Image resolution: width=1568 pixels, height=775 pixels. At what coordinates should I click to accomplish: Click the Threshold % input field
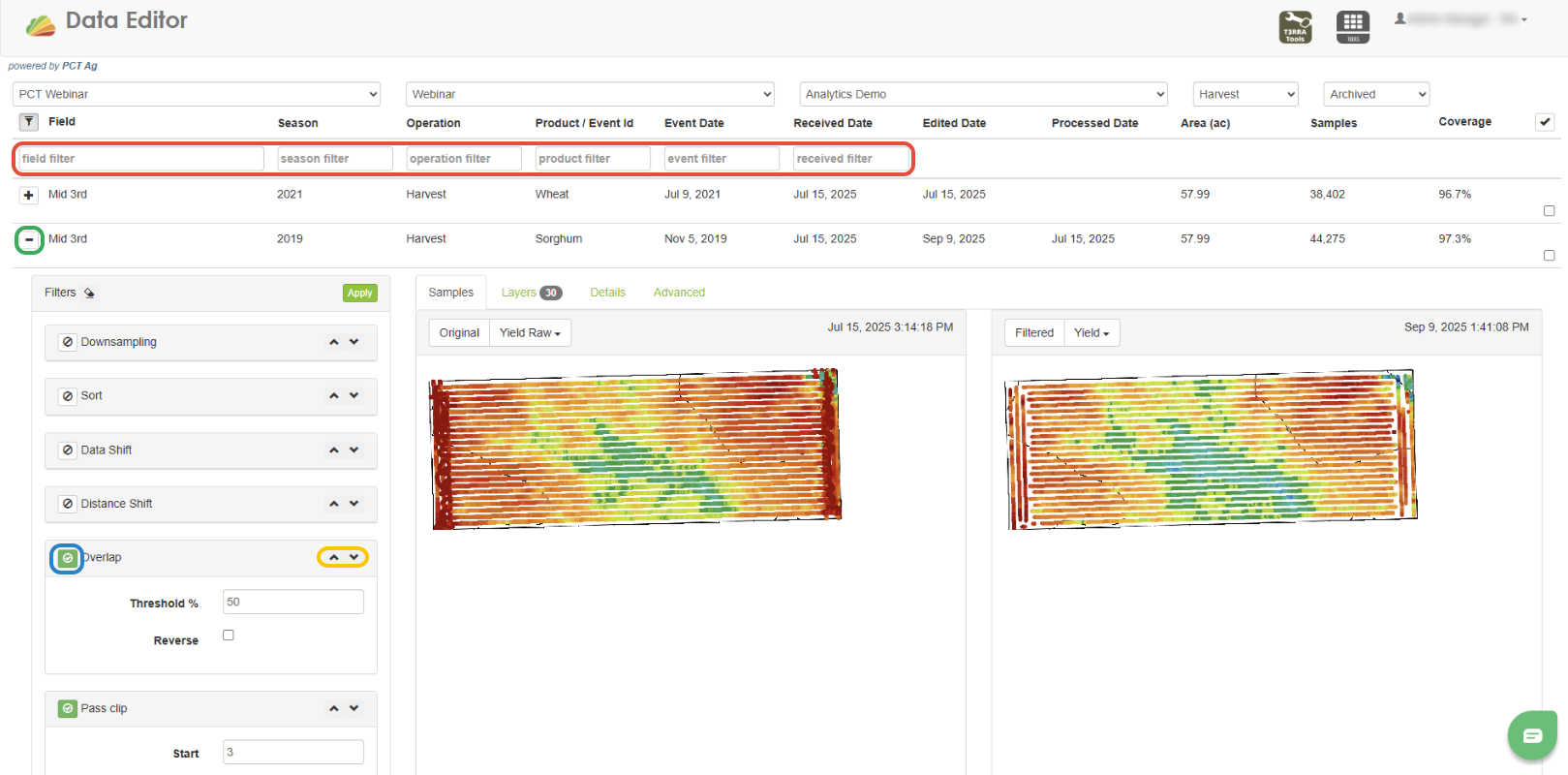pyautogui.click(x=292, y=602)
